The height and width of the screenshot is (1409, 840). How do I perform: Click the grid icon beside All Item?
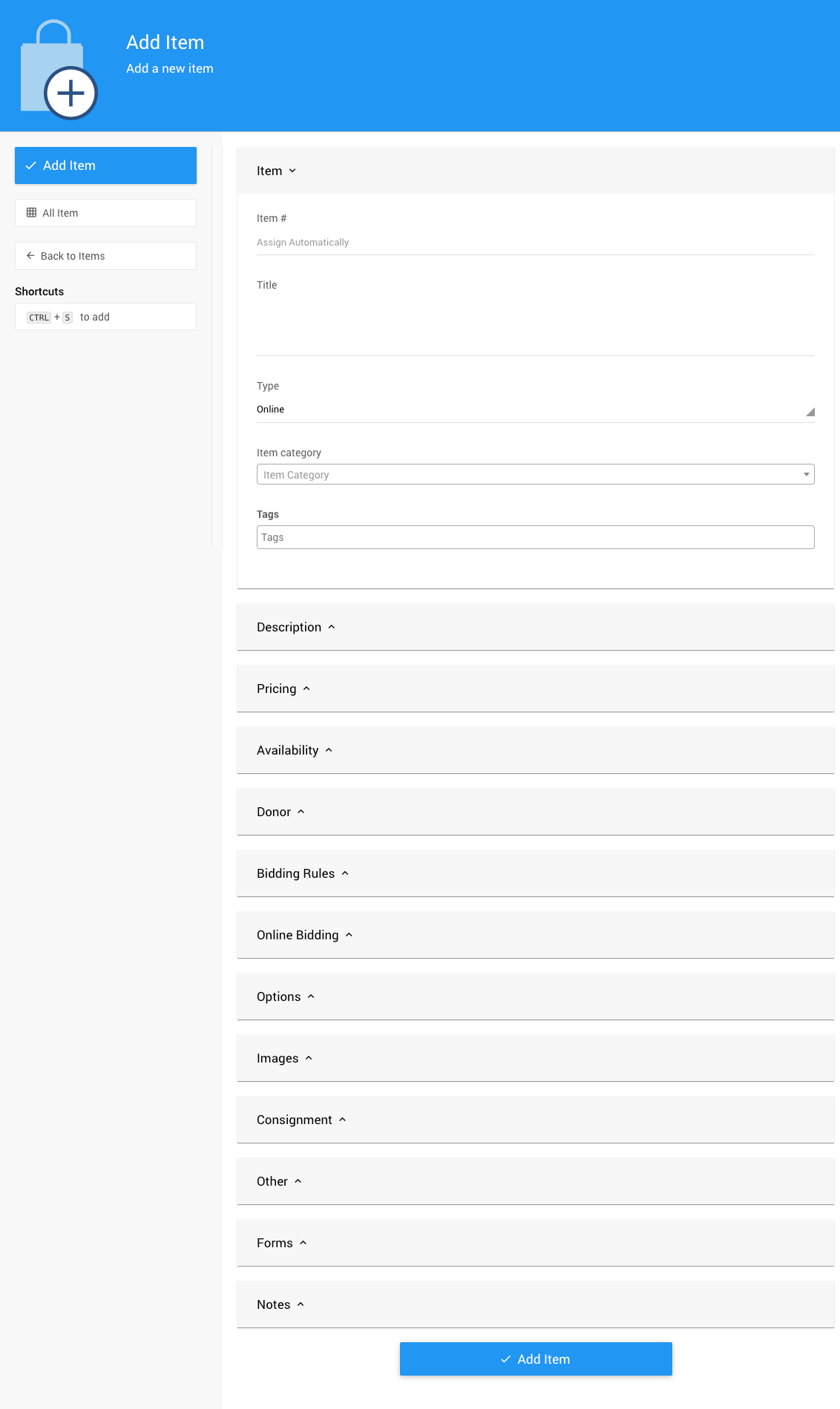click(31, 213)
